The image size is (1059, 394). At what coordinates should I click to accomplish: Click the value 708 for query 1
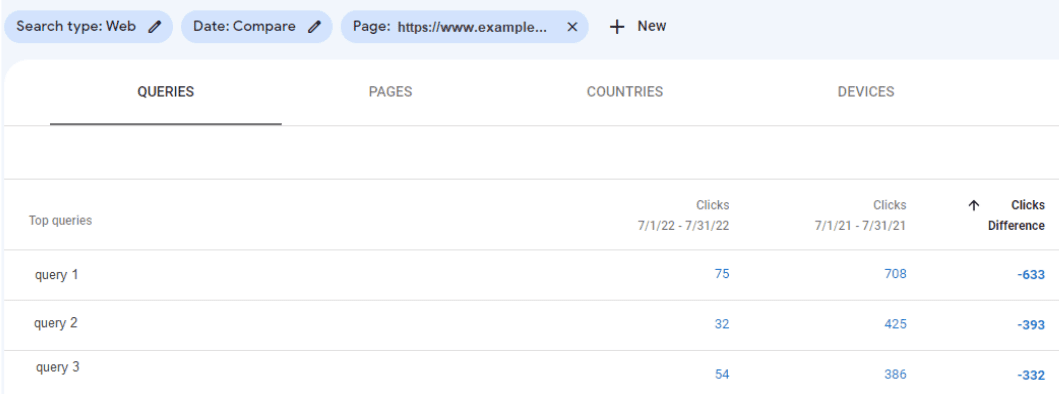(896, 274)
